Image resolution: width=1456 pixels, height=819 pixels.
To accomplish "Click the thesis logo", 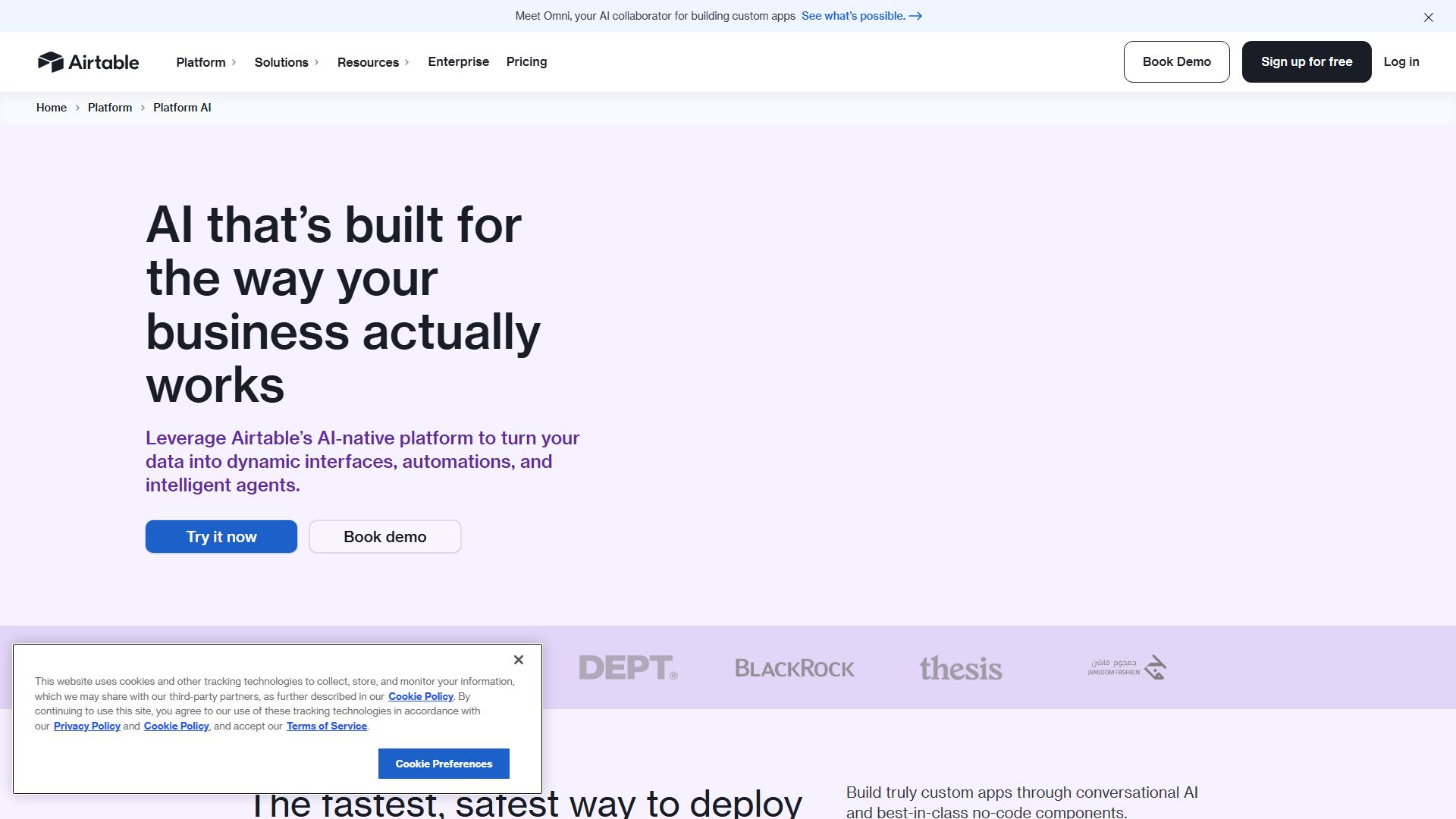I will click(961, 668).
